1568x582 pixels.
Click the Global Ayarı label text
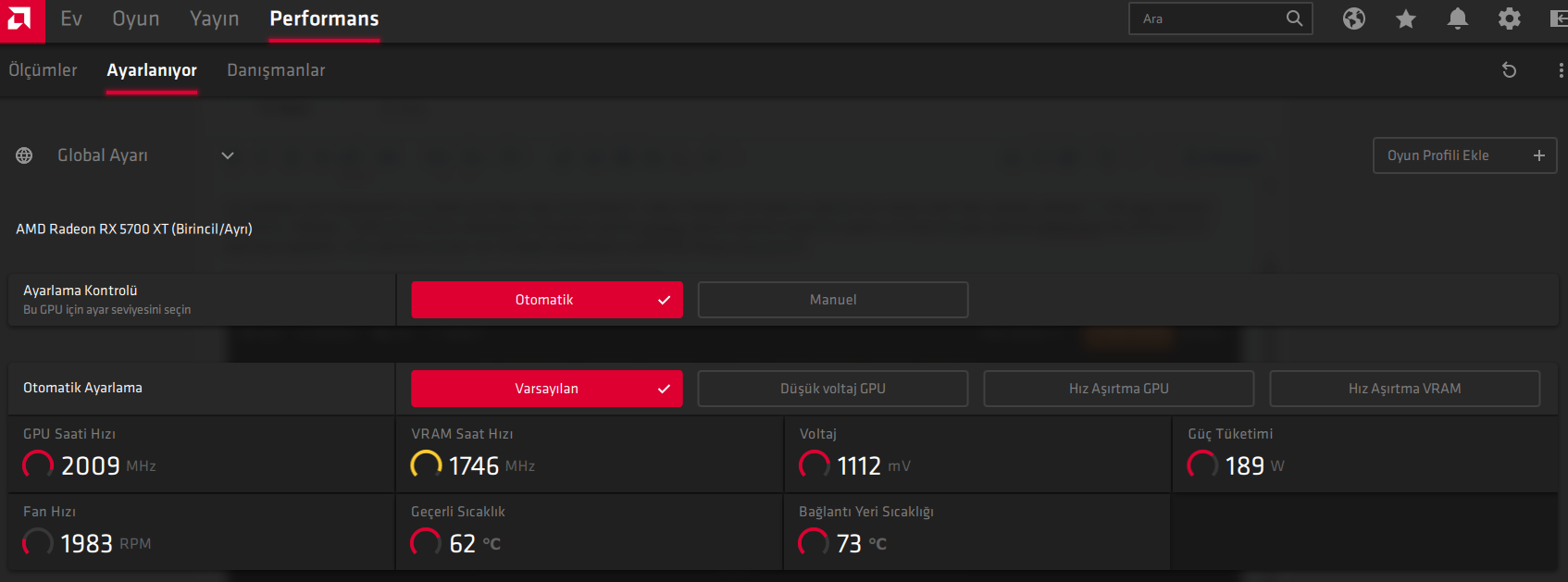pos(103,155)
